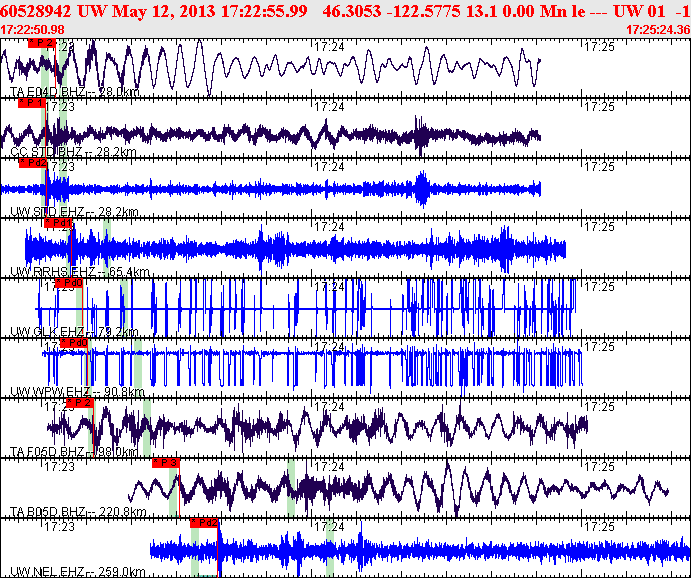Click the 17:25 tick label on TA B05D trace
Image resolution: width=691 pixels, height=578 pixels.
point(599,466)
